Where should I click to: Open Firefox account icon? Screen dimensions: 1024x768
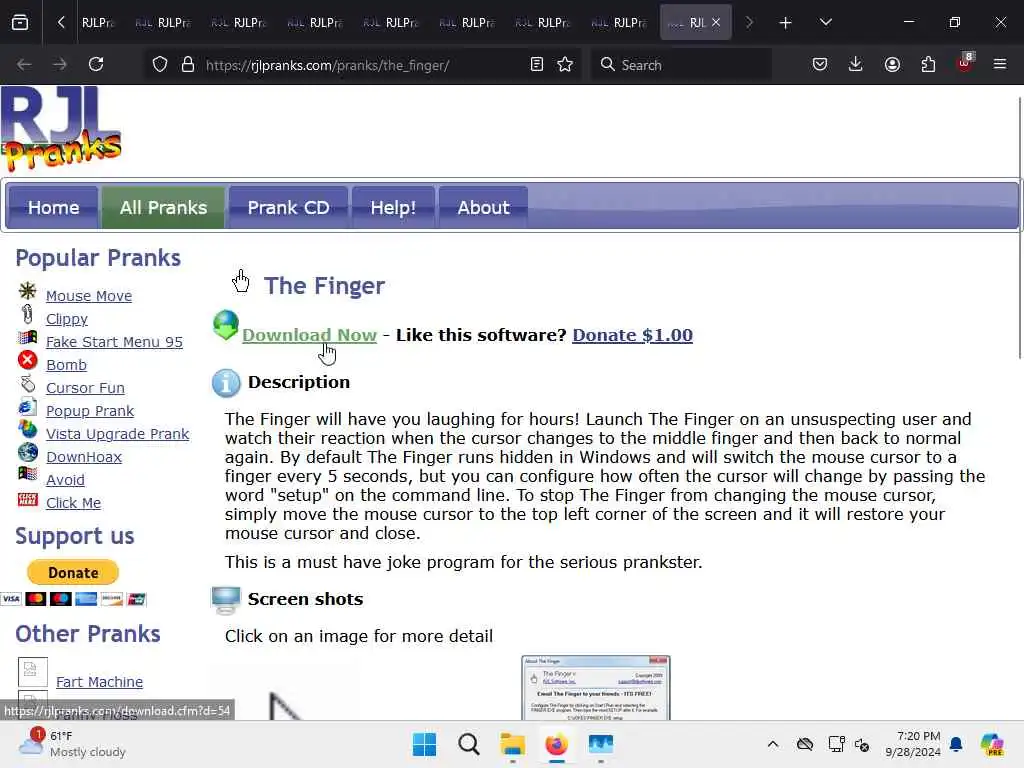[x=892, y=64]
